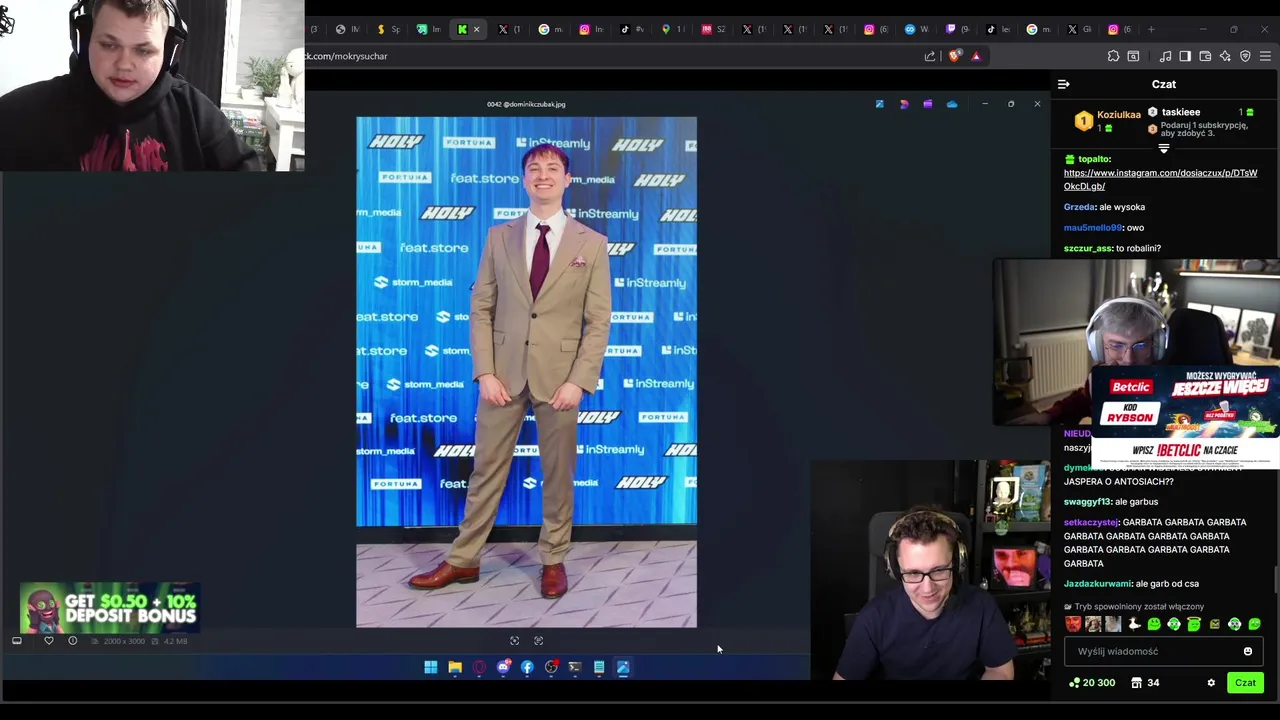Viewport: 1280px width, 720px height.
Task: Pick the last green emote in quick emote bar
Action: coord(1254,624)
